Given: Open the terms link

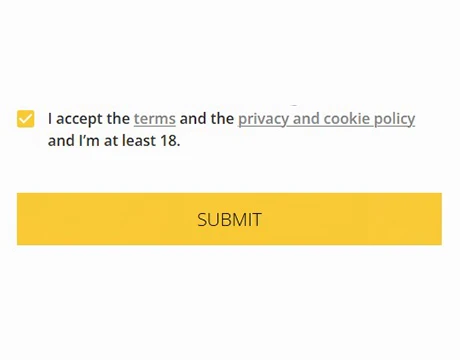Looking at the screenshot, I should tap(155, 119).
